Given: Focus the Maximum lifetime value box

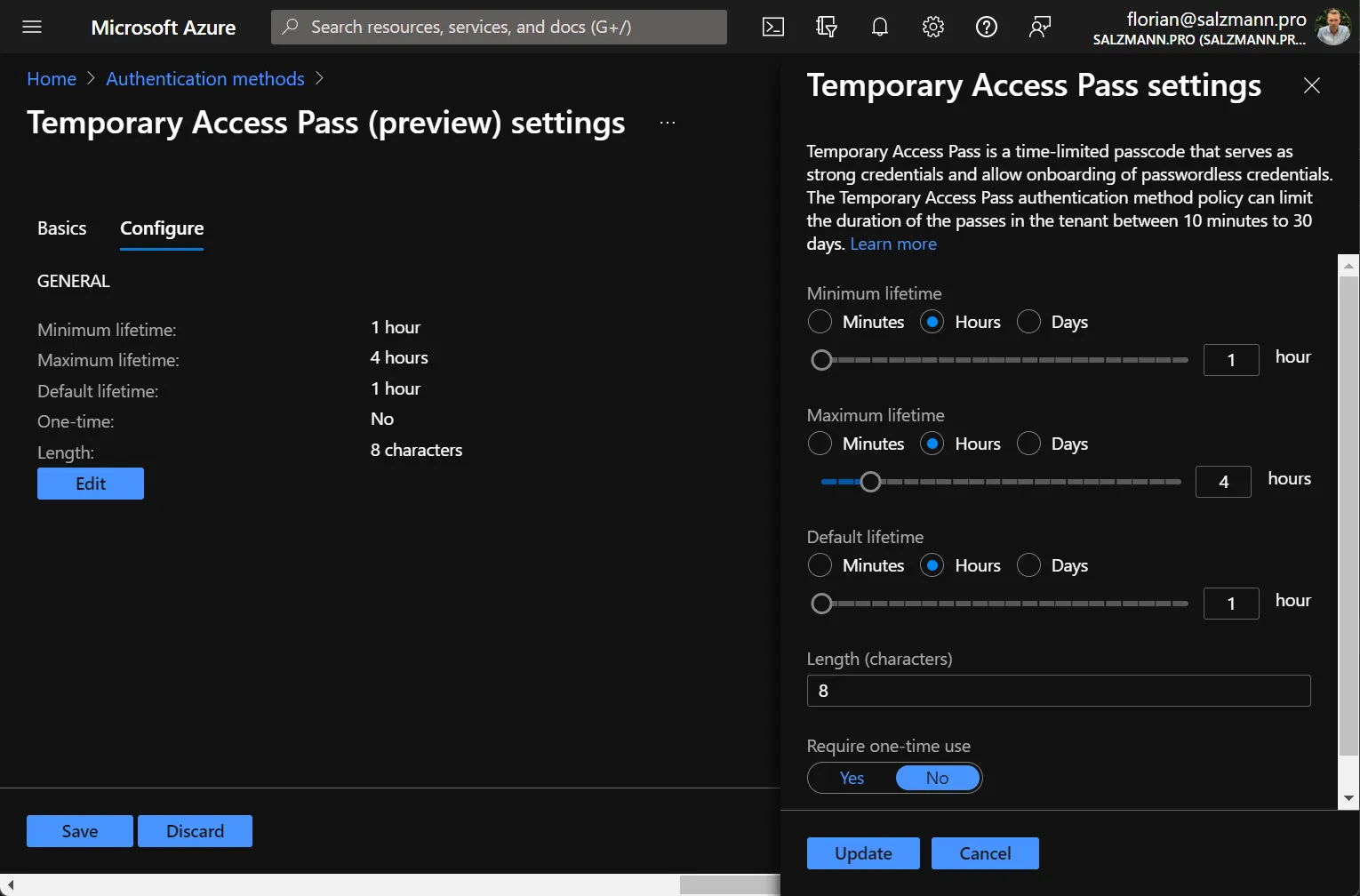Looking at the screenshot, I should click(1223, 482).
